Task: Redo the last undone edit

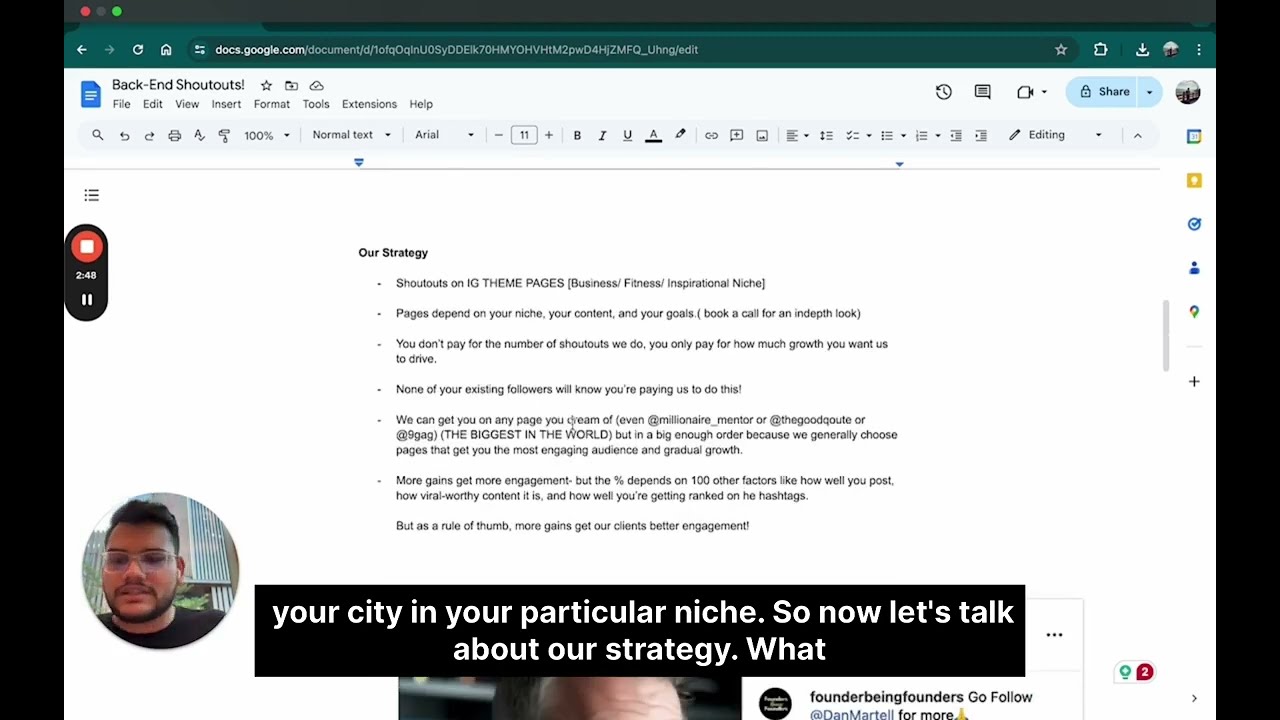Action: [149, 135]
